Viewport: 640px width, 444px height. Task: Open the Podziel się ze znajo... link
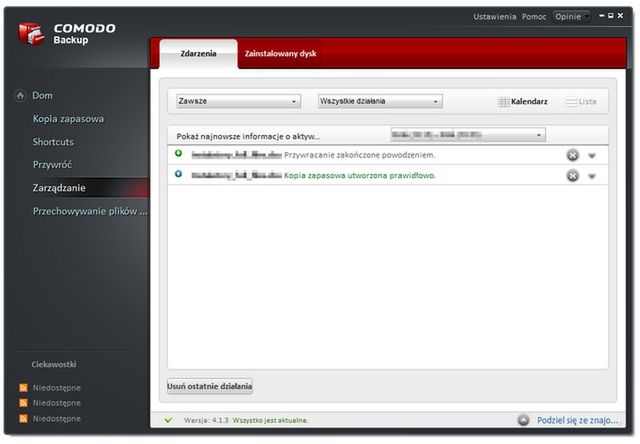click(578, 420)
